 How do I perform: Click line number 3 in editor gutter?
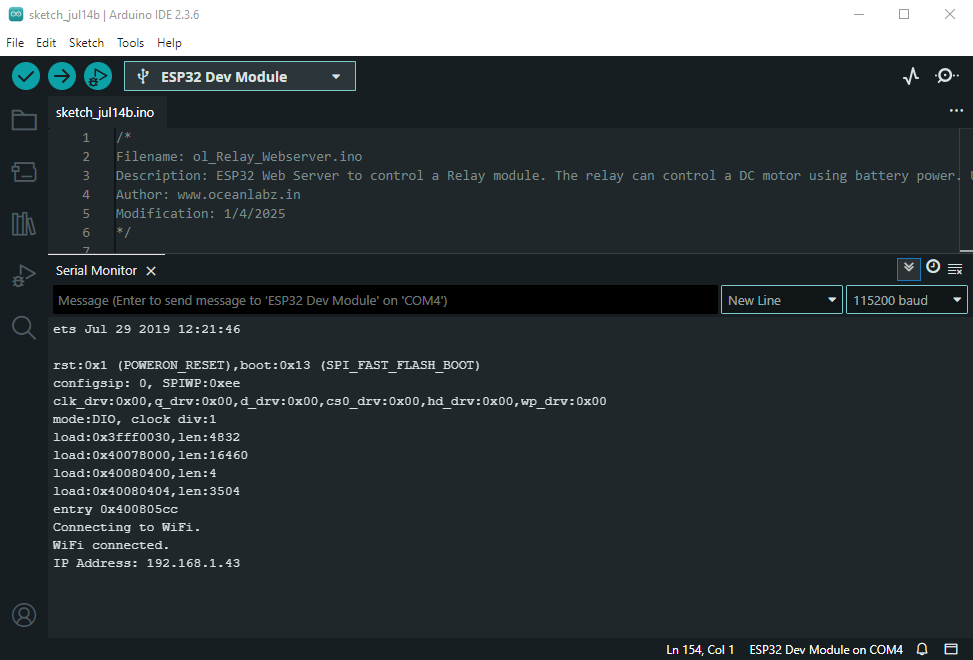click(x=86, y=176)
